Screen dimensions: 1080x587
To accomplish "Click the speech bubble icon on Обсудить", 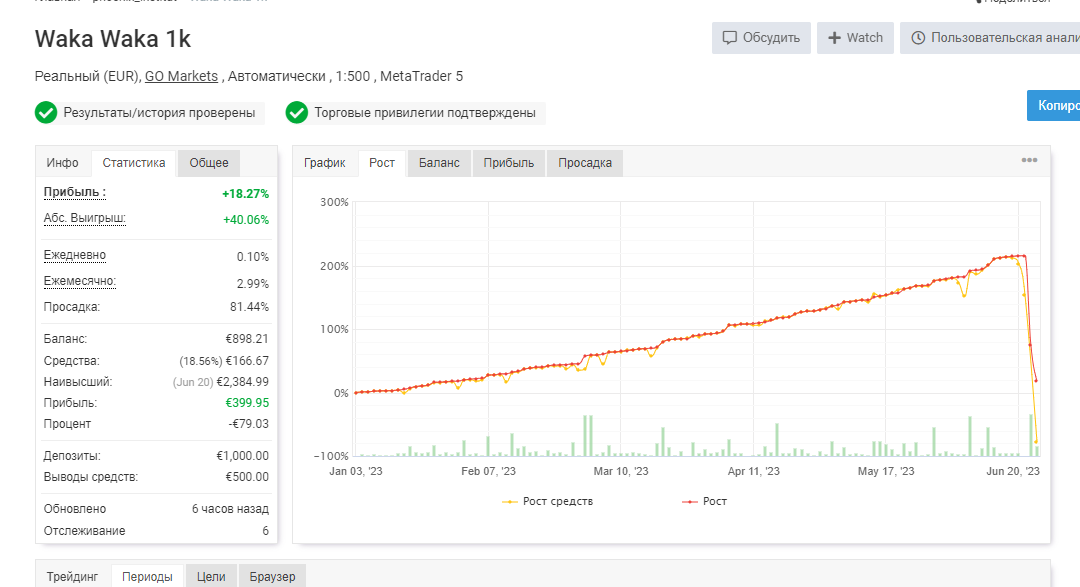I will (x=729, y=38).
